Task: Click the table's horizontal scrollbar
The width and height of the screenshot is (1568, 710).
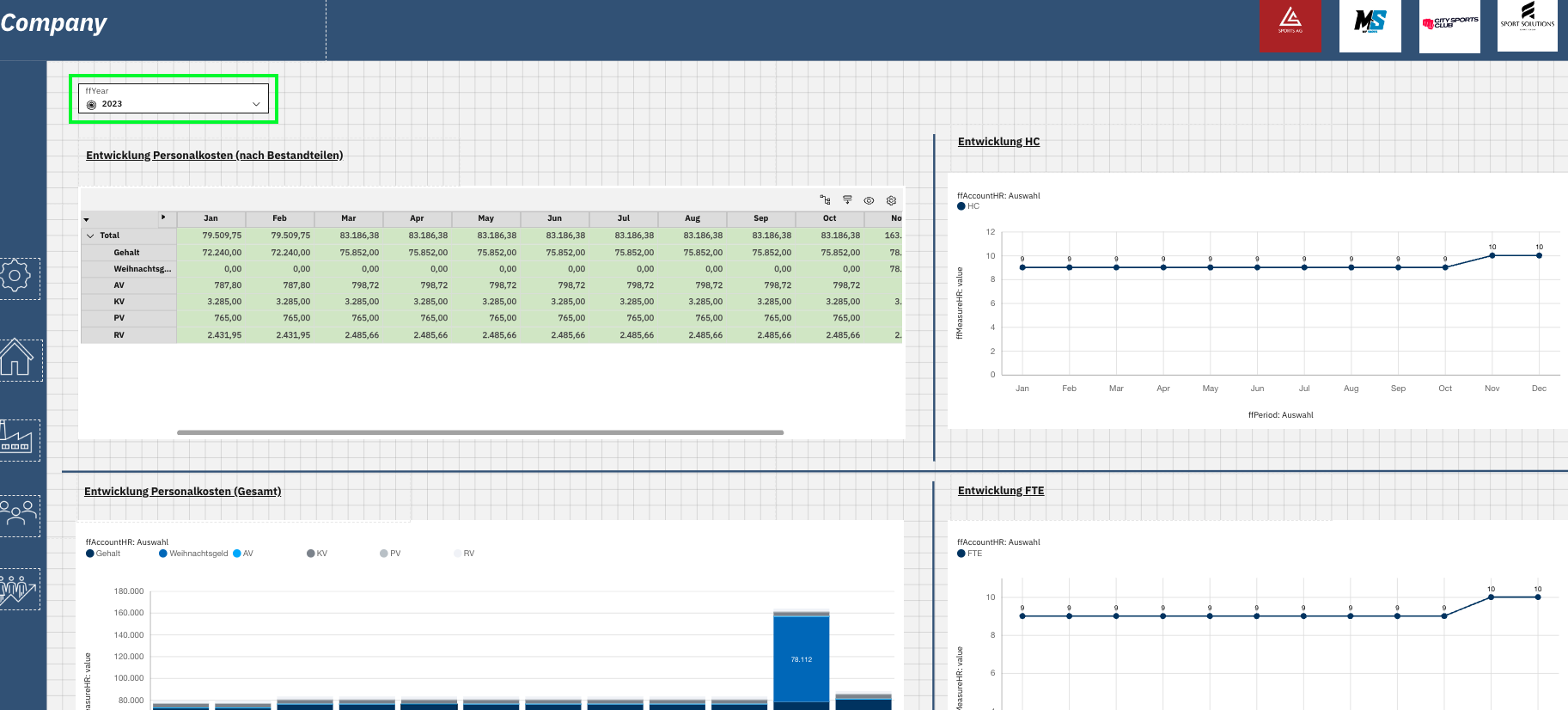Action: [479, 432]
